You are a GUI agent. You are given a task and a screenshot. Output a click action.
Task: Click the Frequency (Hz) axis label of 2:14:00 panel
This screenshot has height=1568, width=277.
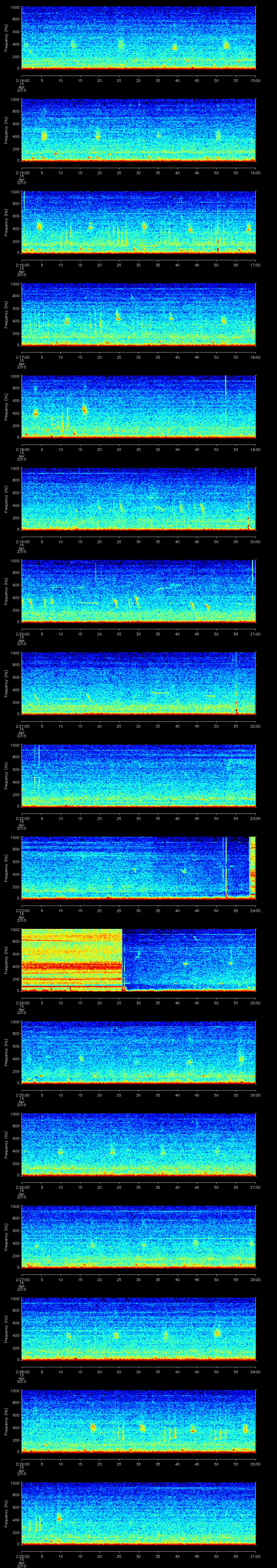(x=7, y=38)
